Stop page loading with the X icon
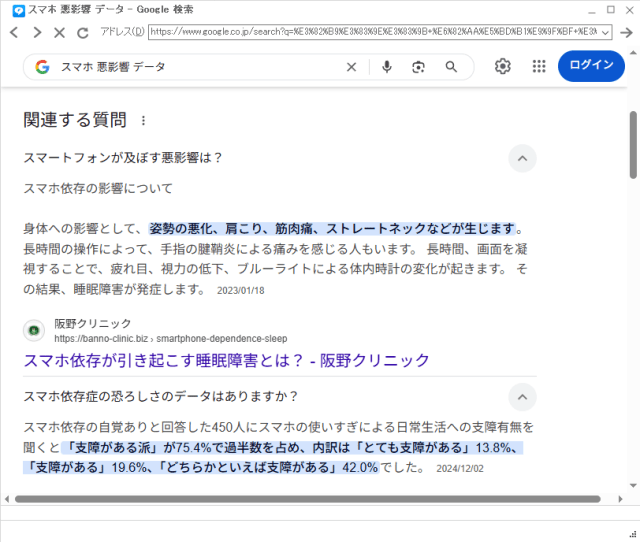The width and height of the screenshot is (640, 542). [60, 33]
